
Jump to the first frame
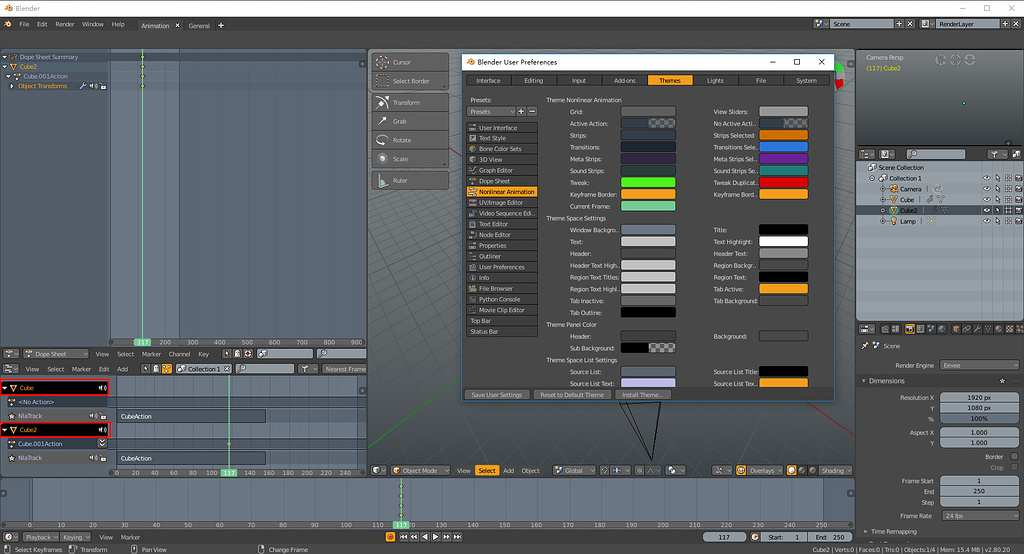tap(404, 537)
